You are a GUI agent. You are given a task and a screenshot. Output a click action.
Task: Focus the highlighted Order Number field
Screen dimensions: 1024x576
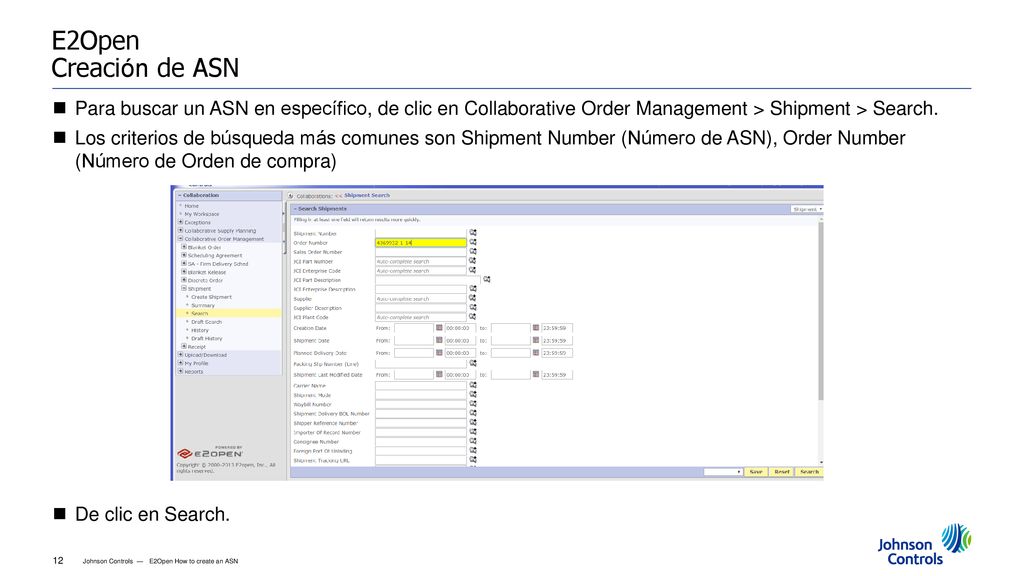coord(421,242)
